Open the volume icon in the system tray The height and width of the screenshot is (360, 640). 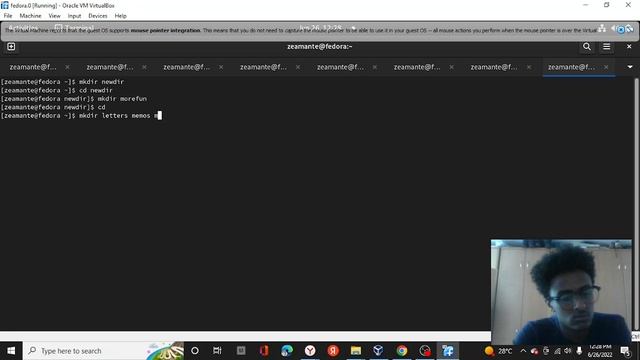tap(568, 351)
